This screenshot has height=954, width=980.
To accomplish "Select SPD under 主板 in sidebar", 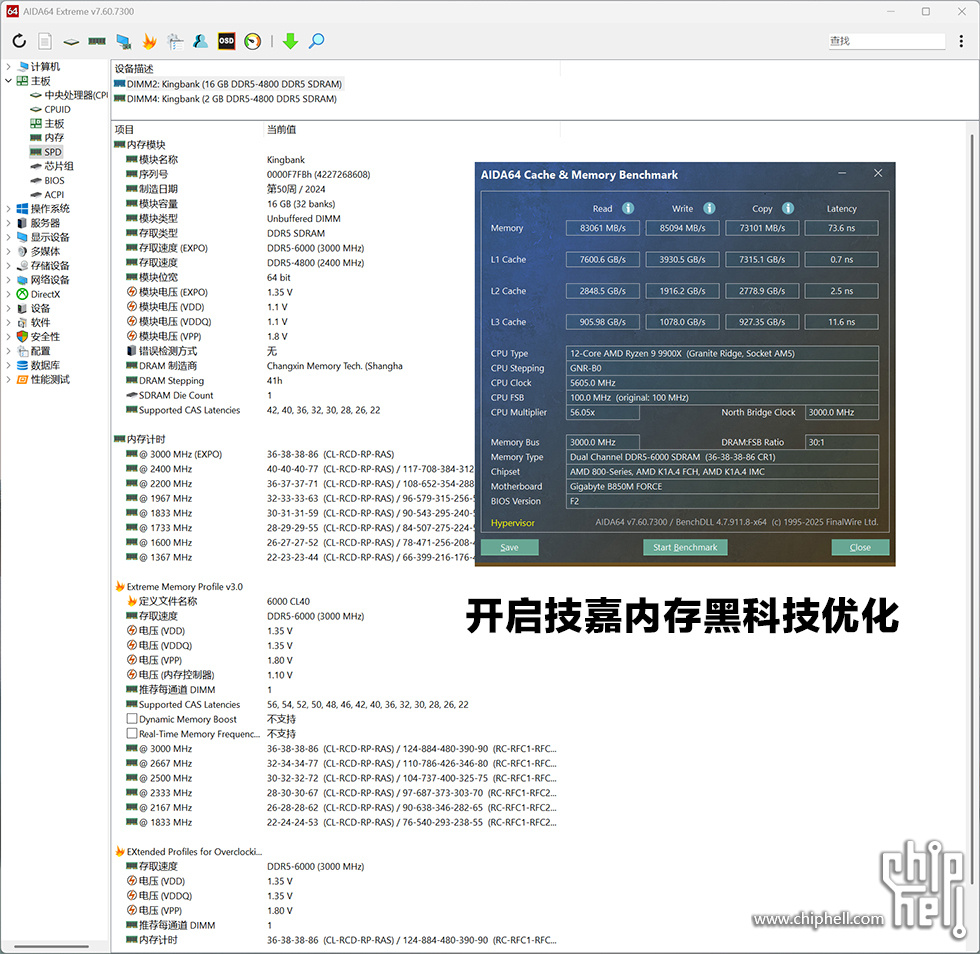I will click(x=52, y=152).
